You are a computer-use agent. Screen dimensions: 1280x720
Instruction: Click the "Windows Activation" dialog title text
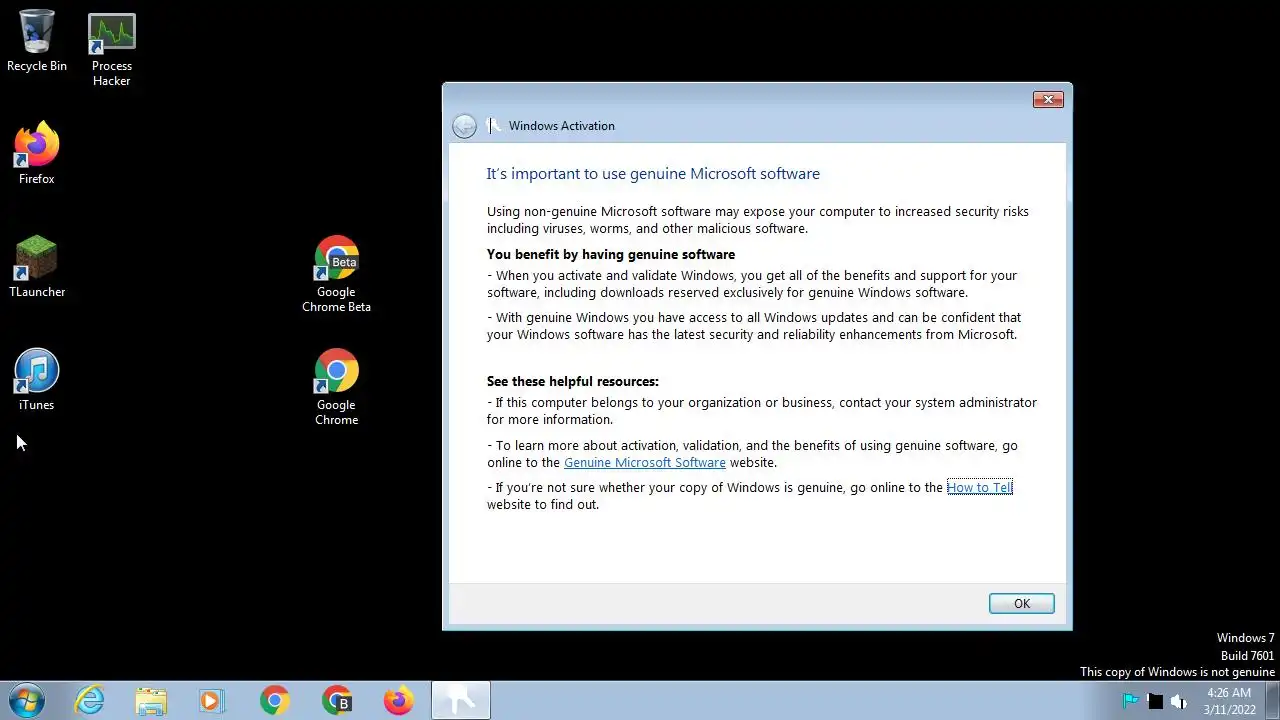(x=562, y=126)
